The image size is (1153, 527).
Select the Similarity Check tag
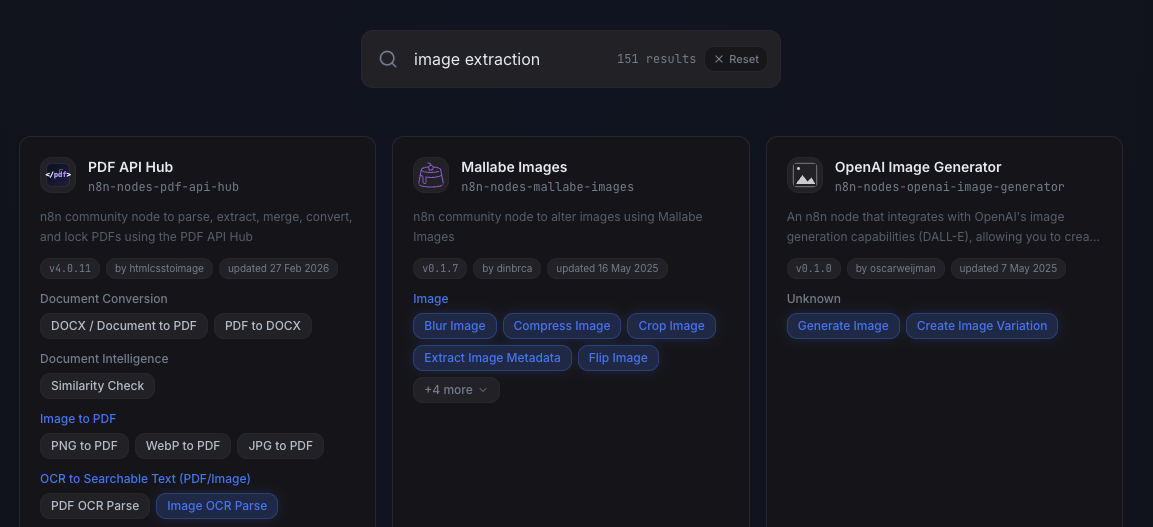97,386
